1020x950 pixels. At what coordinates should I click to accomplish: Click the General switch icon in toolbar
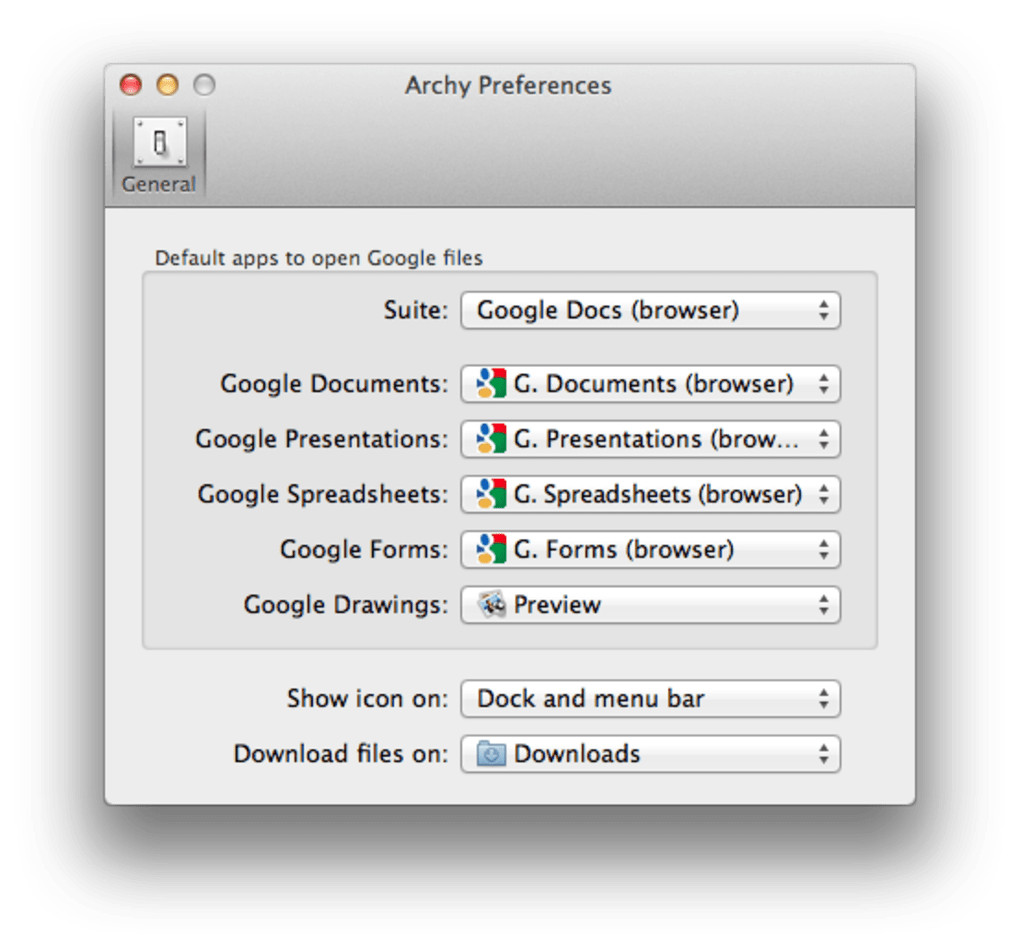click(x=159, y=142)
